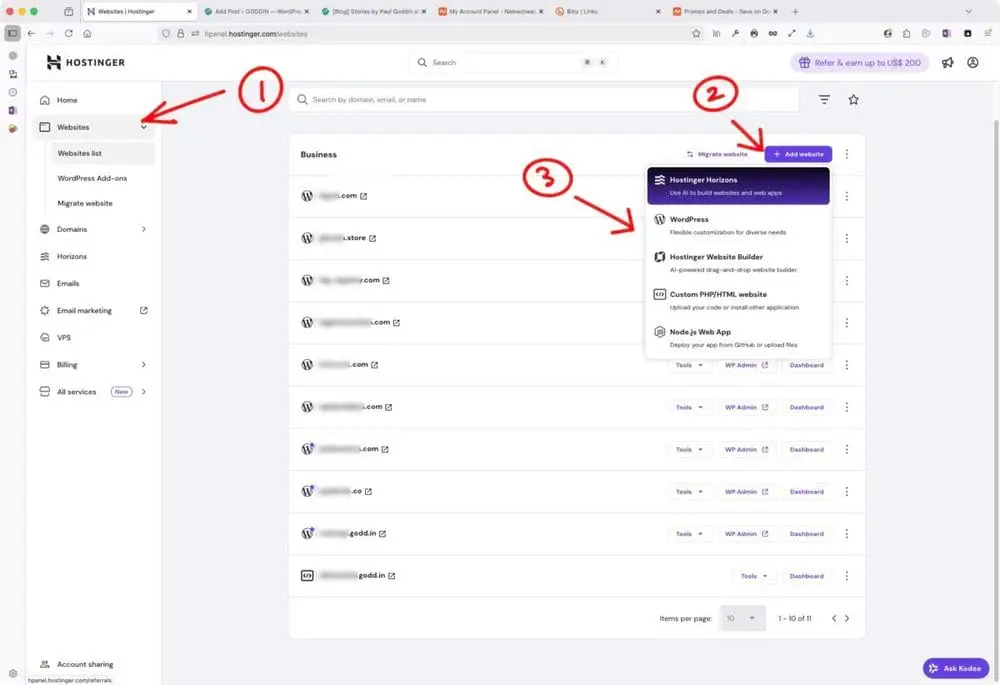Choose Hostinger Website Builder option
The image size is (1000, 685).
click(x=738, y=263)
